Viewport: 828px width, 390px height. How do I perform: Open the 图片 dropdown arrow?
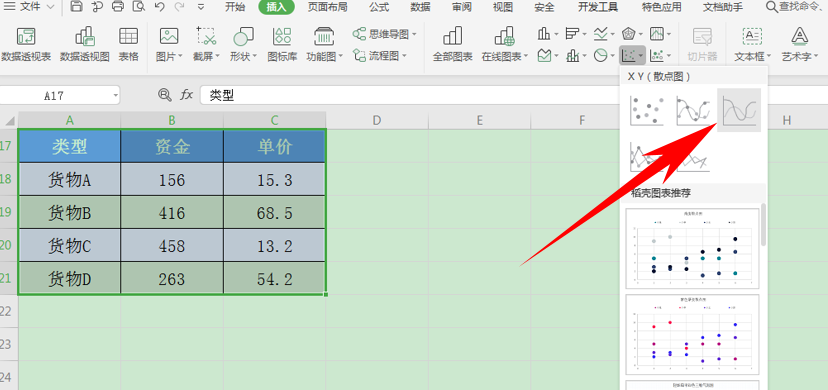click(180, 56)
